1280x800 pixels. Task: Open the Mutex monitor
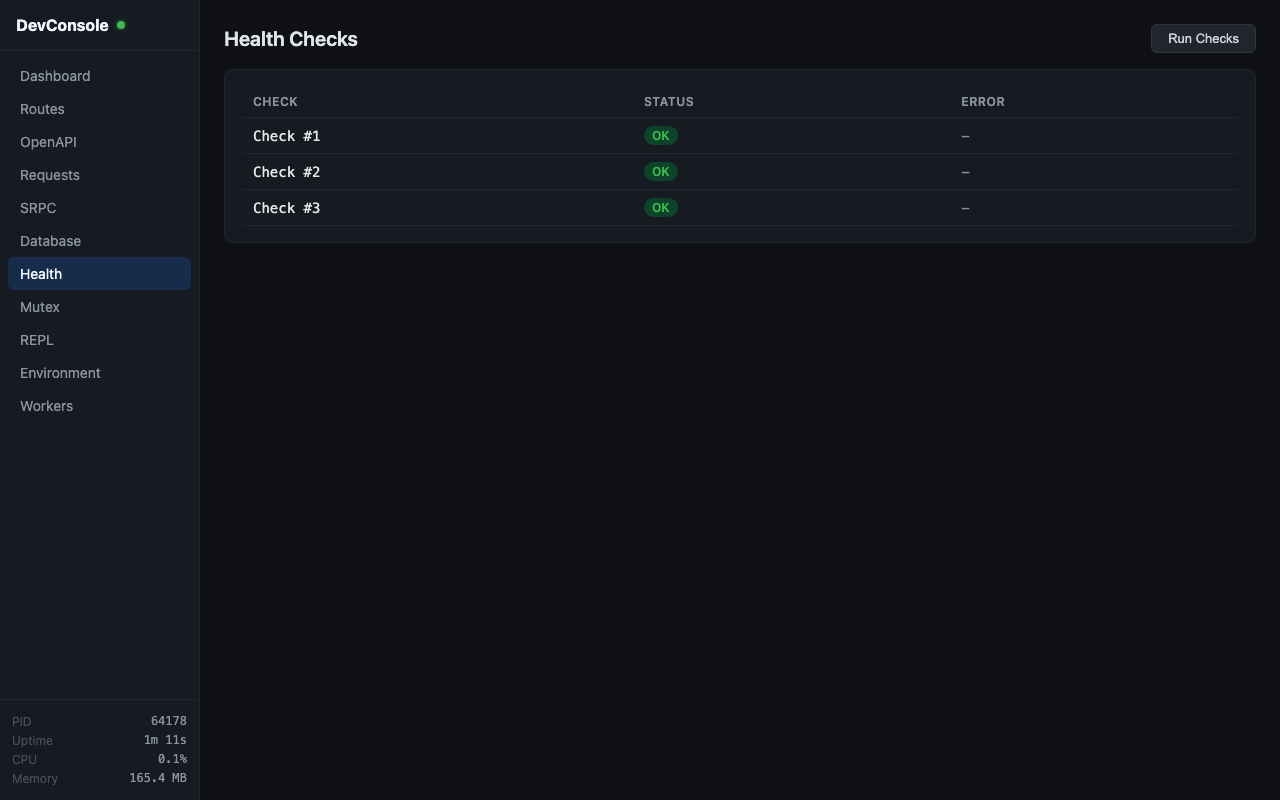tap(40, 307)
